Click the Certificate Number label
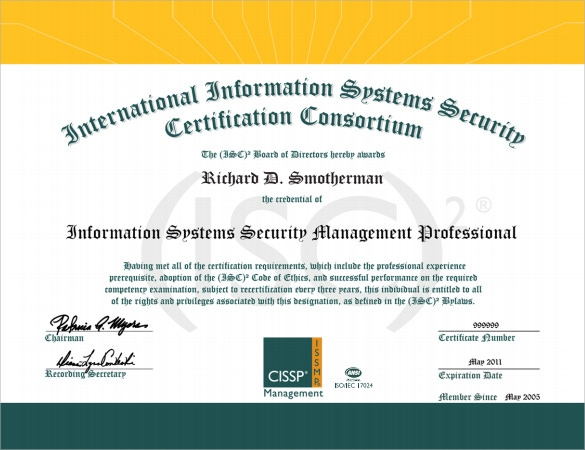Image resolution: width=585 pixels, height=450 pixels. 476,338
